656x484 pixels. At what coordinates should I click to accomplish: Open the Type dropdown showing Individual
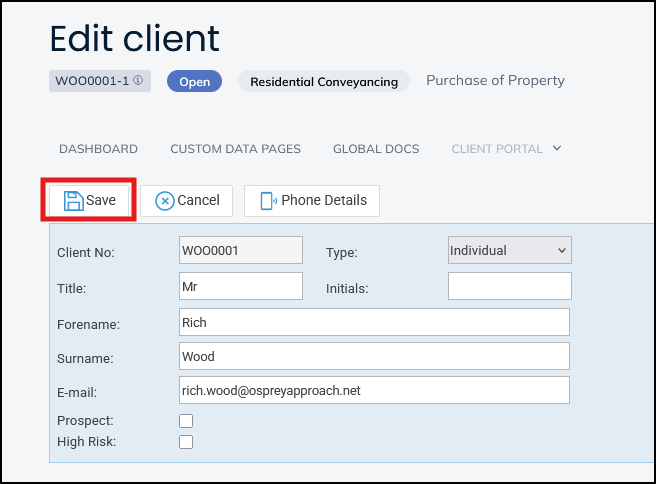coord(509,250)
